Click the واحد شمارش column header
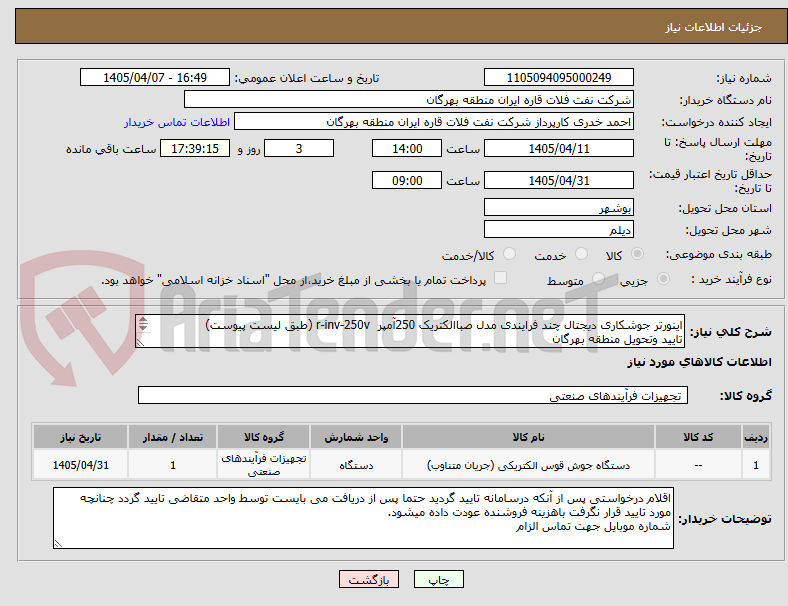 tap(356, 437)
